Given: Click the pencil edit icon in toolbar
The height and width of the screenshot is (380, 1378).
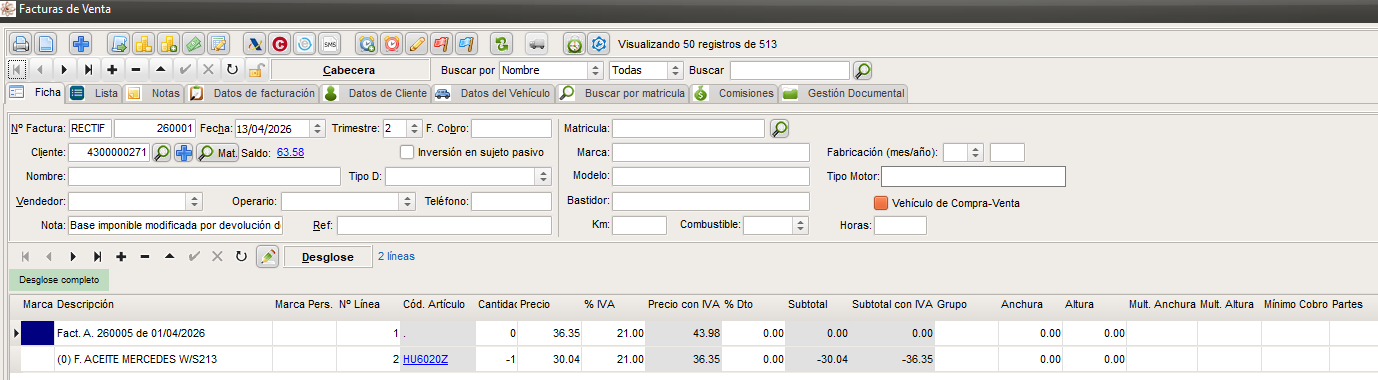Looking at the screenshot, I should pyautogui.click(x=417, y=44).
